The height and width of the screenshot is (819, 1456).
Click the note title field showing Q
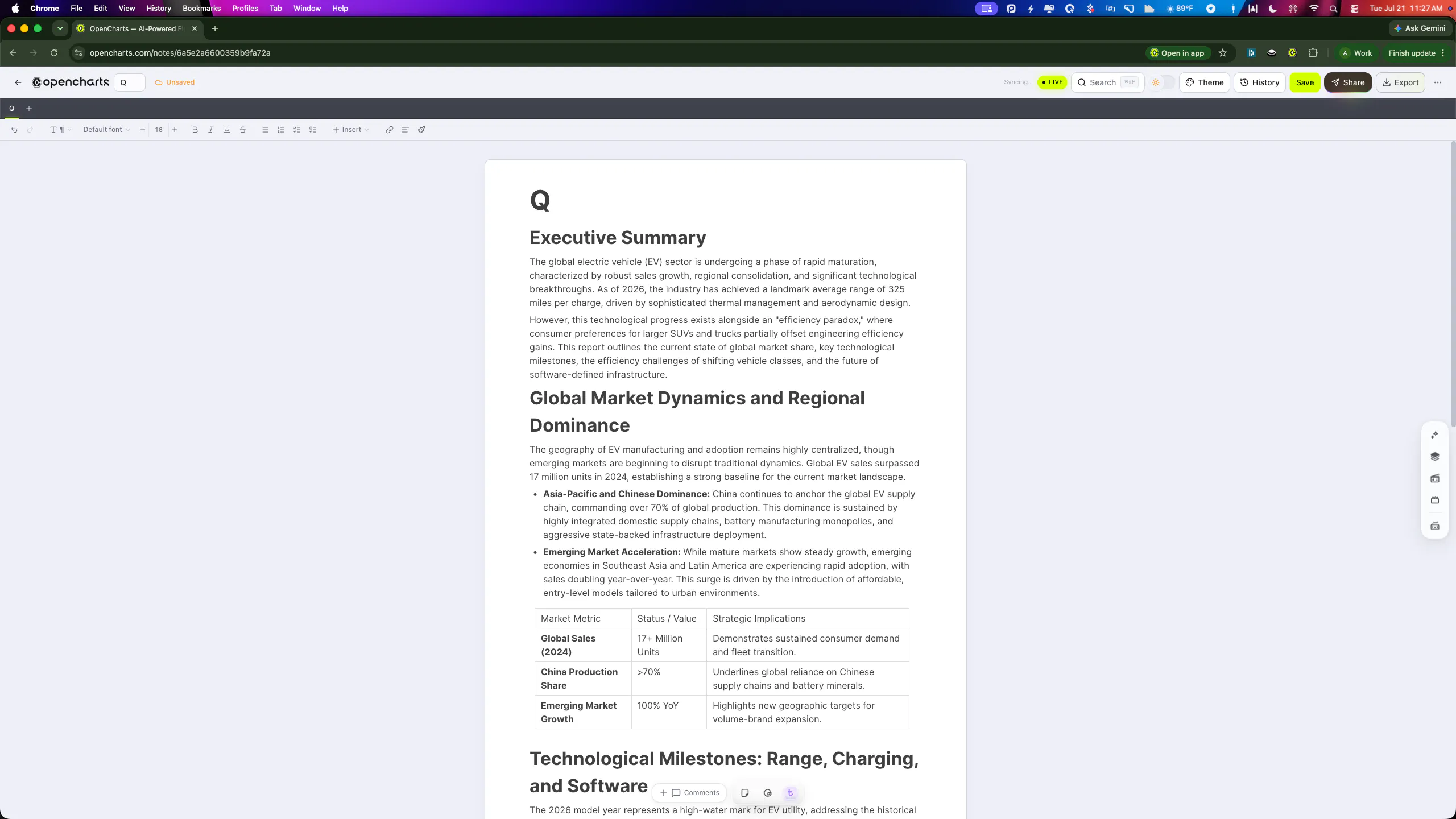[130, 82]
